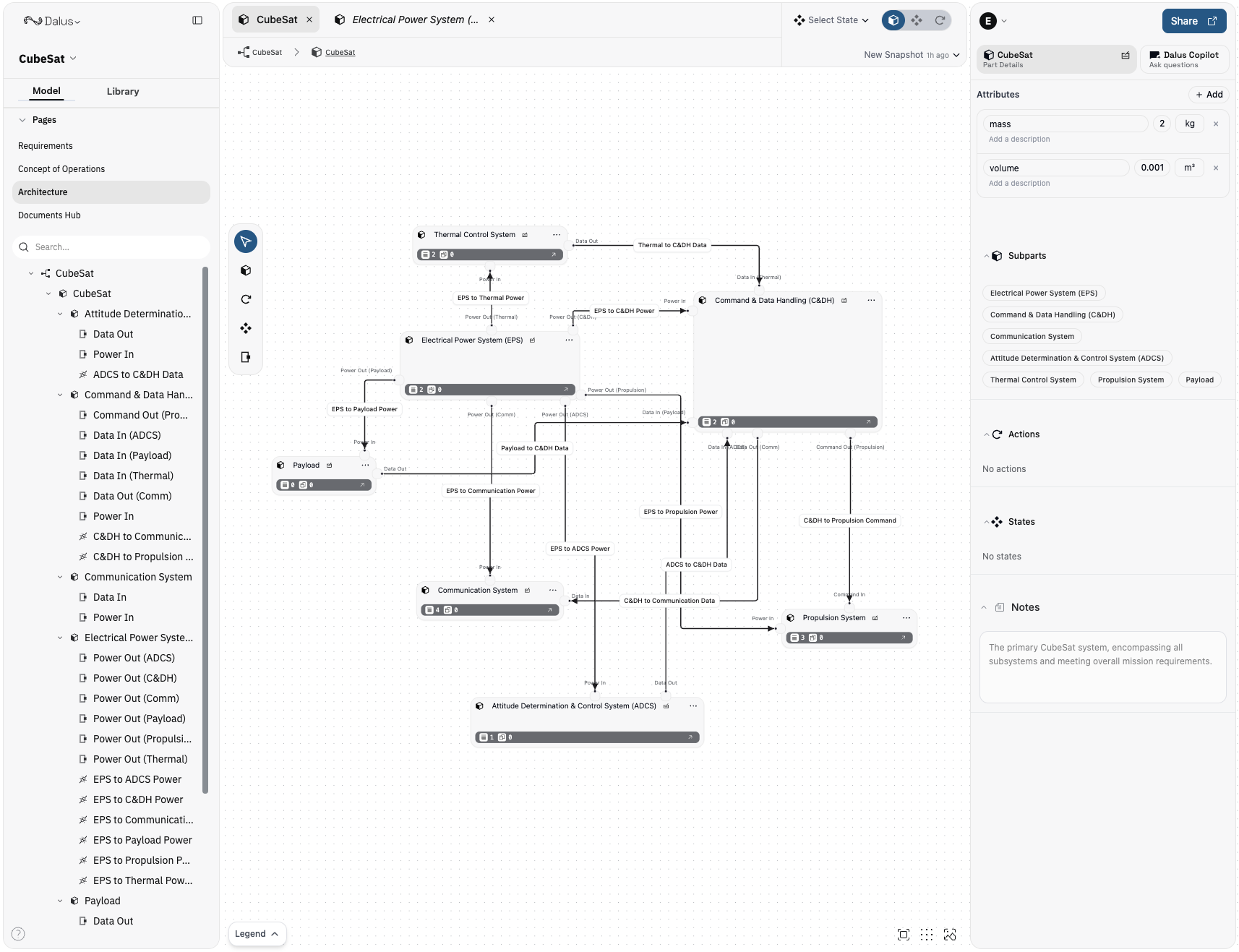Enable the actions view via the refresh toggle
This screenshot has height=952, width=1239.
coord(938,20)
